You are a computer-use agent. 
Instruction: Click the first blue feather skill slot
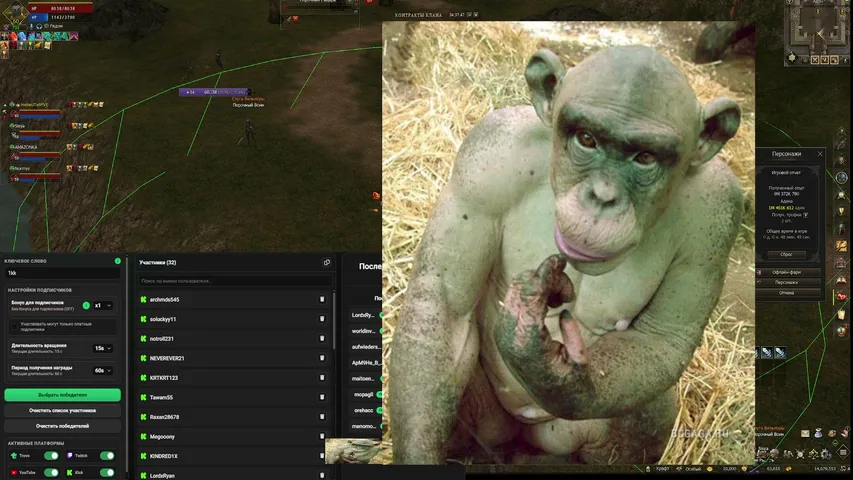tap(767, 353)
